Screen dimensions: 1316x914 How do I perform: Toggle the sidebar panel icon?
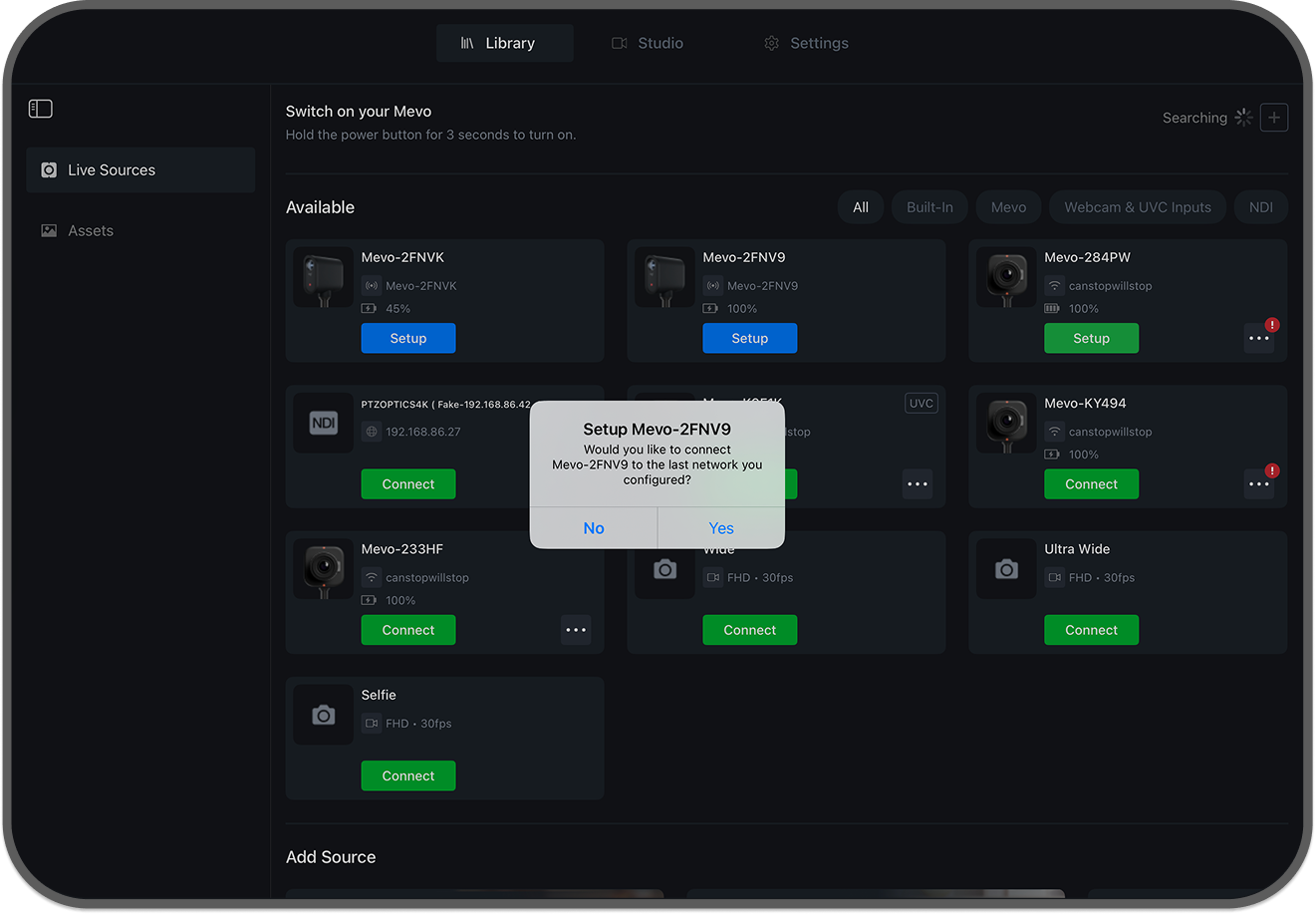tap(41, 109)
